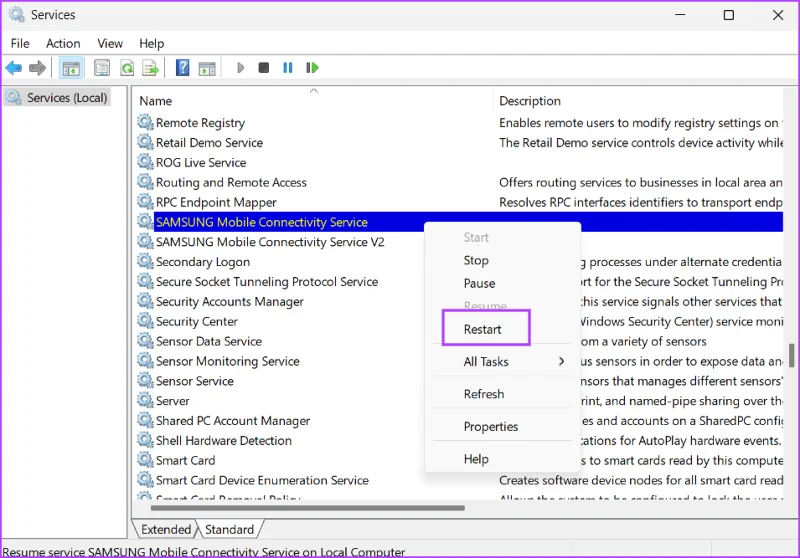800x558 pixels.
Task: Click the vertical scrollbar thumb
Action: click(x=791, y=355)
